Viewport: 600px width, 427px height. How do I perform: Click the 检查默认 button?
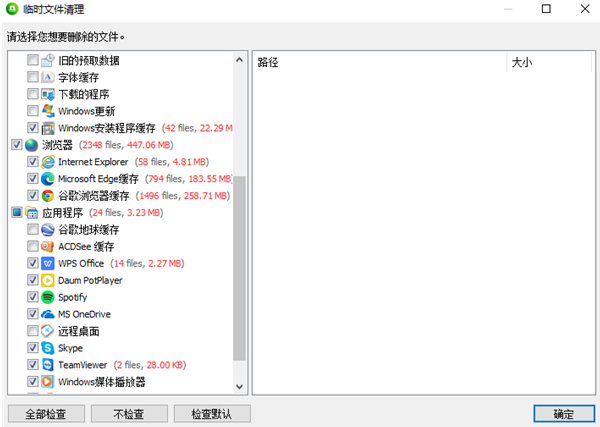click(212, 414)
